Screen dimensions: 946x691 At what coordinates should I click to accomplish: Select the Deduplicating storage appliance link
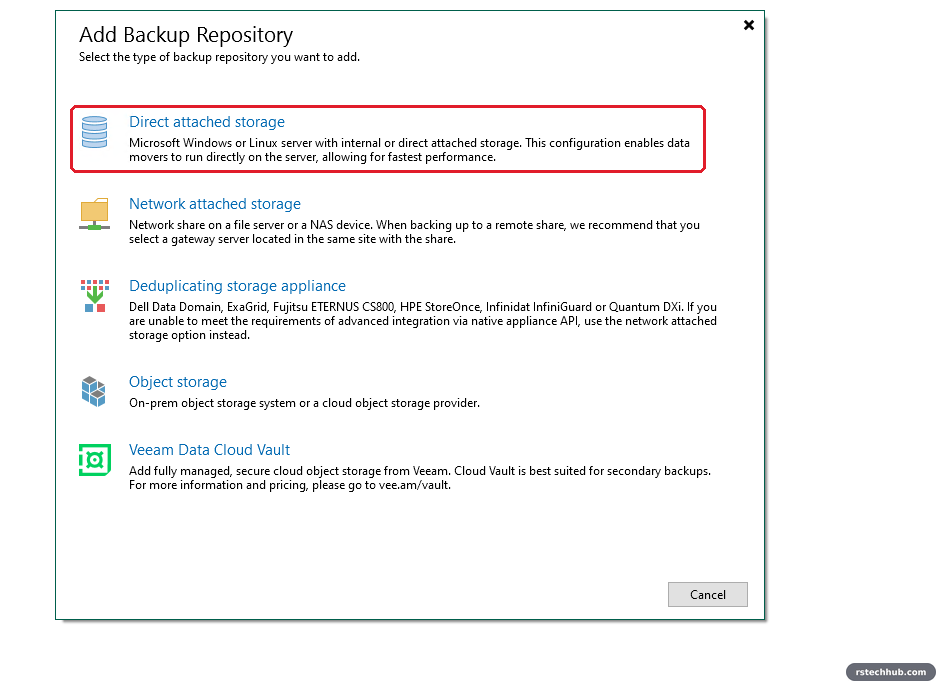pyautogui.click(x=237, y=286)
